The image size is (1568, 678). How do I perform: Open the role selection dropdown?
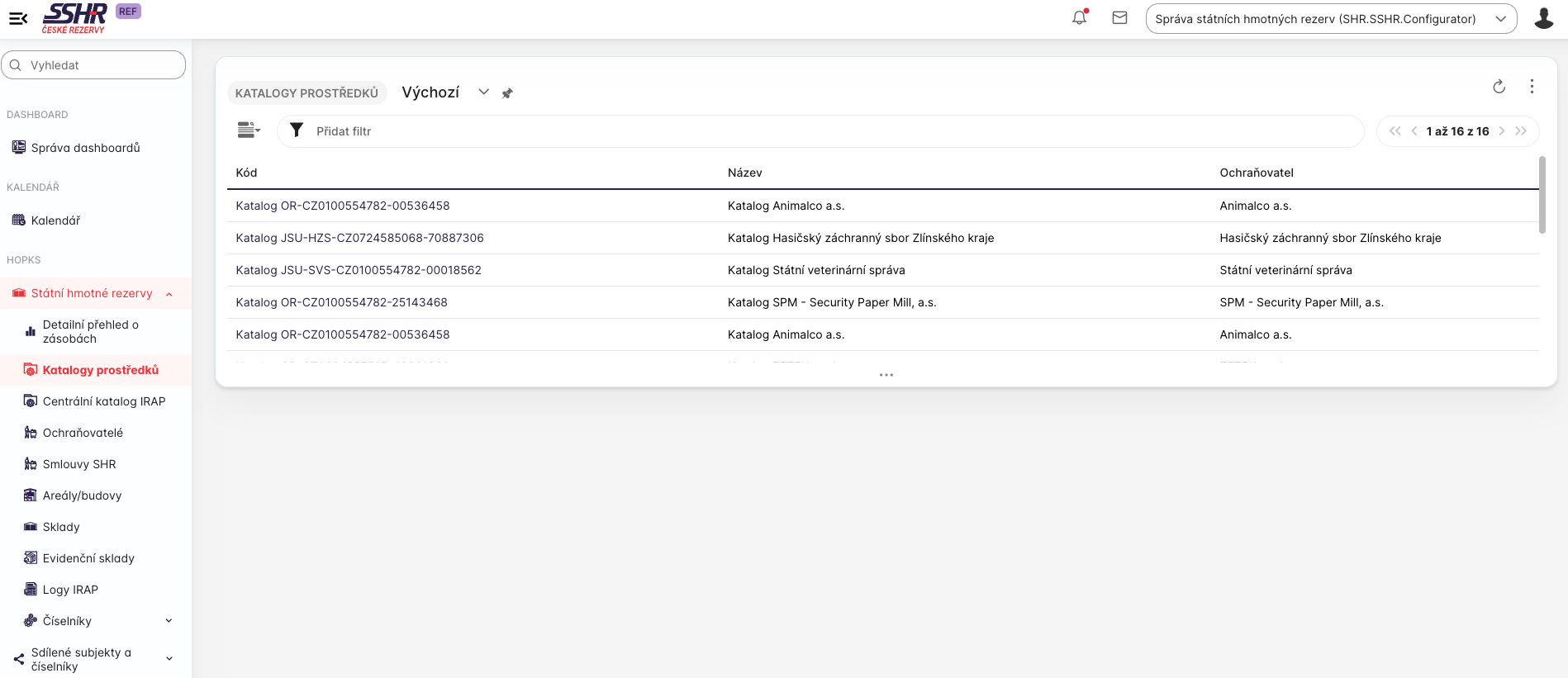pyautogui.click(x=1330, y=19)
